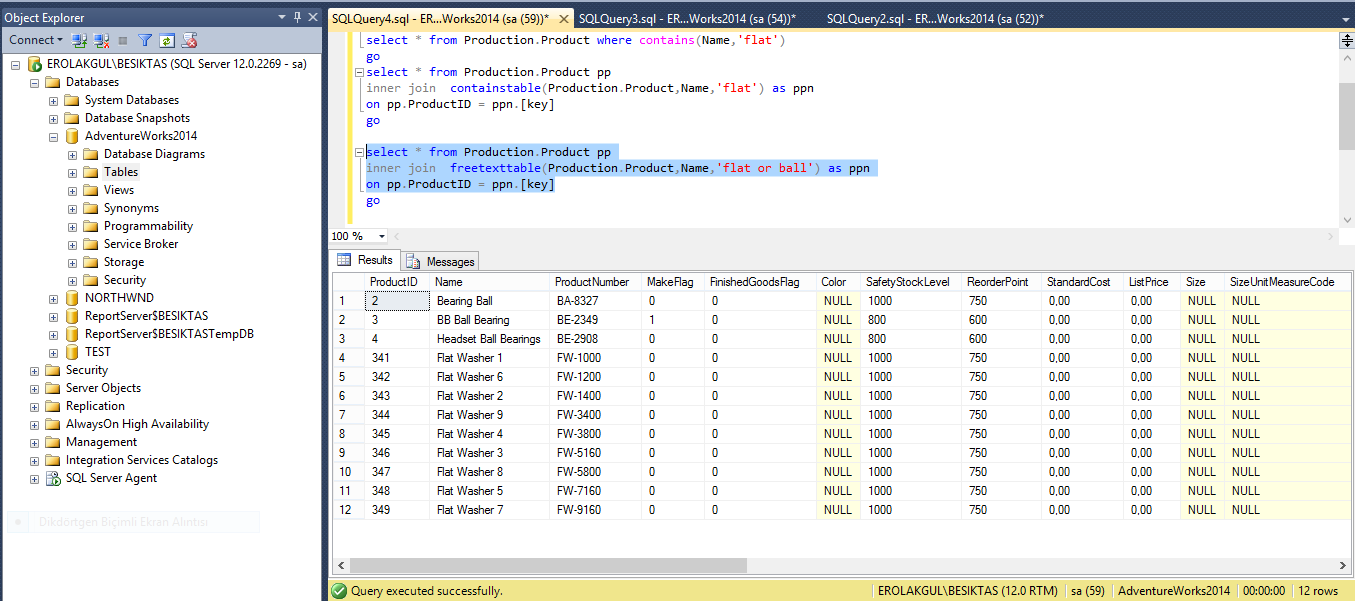
Task: Expand the Tables folder node
Action: 73,172
